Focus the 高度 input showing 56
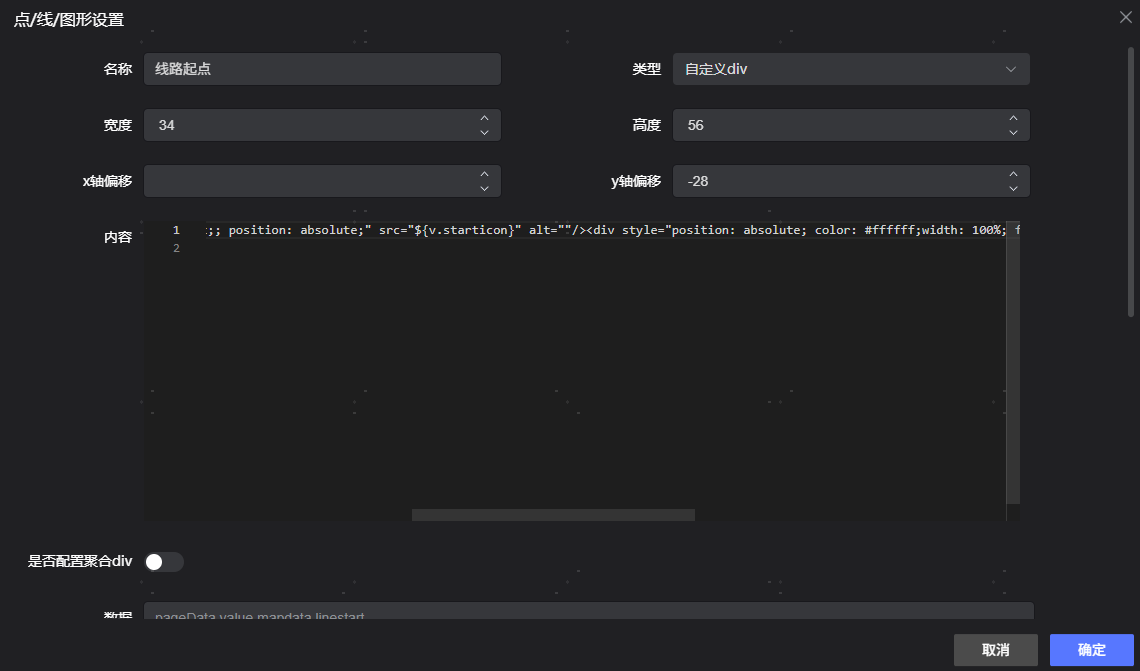Image resolution: width=1140 pixels, height=671 pixels. pos(840,125)
